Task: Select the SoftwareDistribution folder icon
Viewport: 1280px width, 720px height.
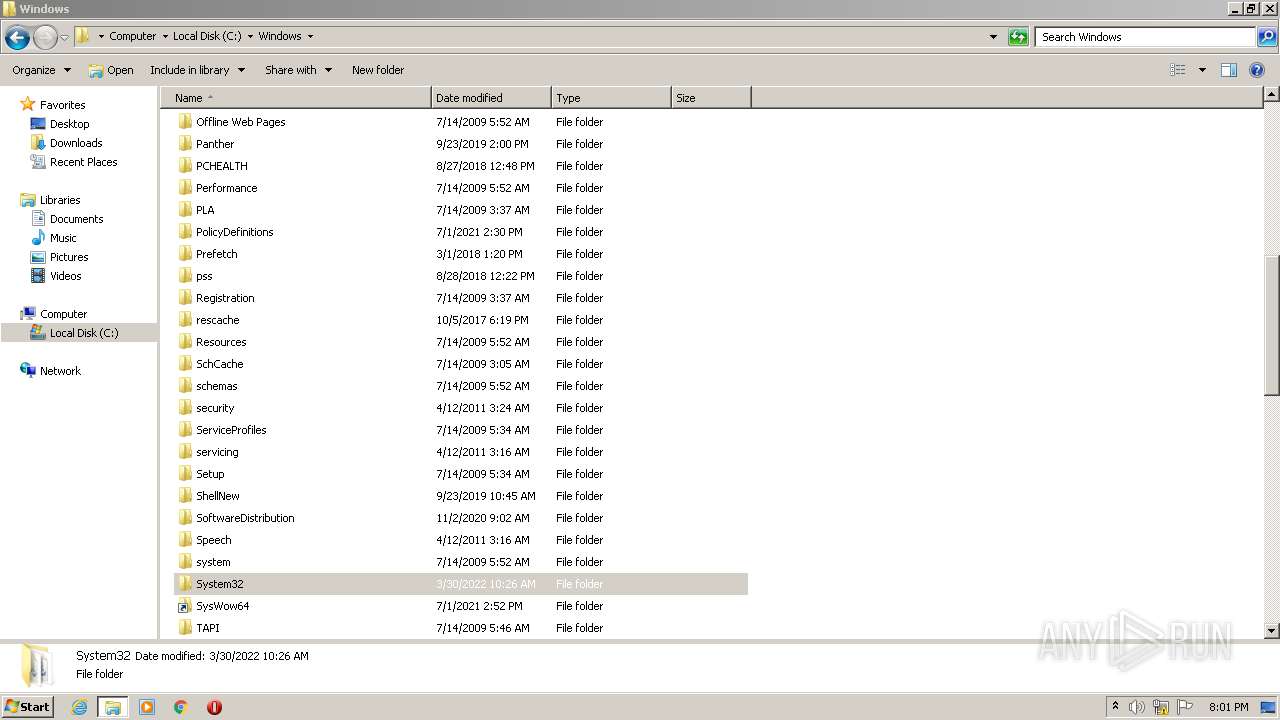Action: pos(185,518)
